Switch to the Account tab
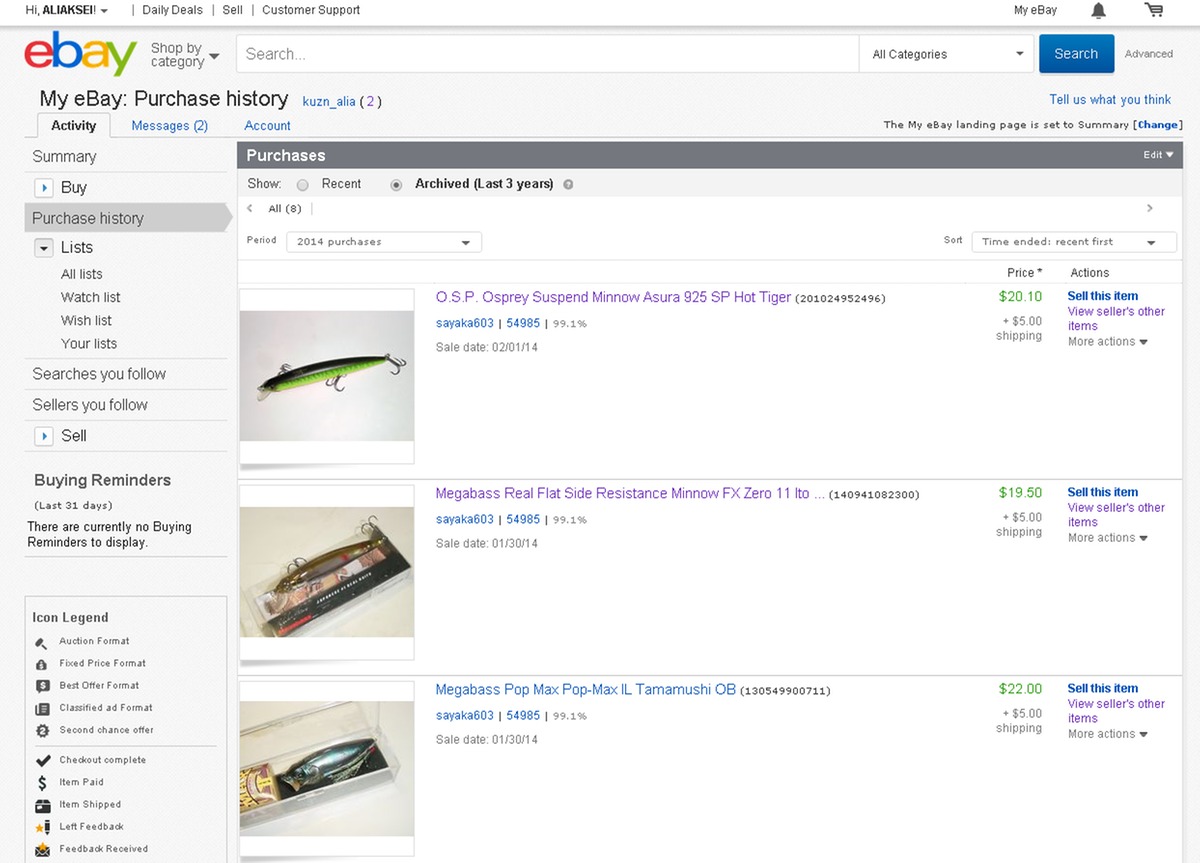 point(268,126)
